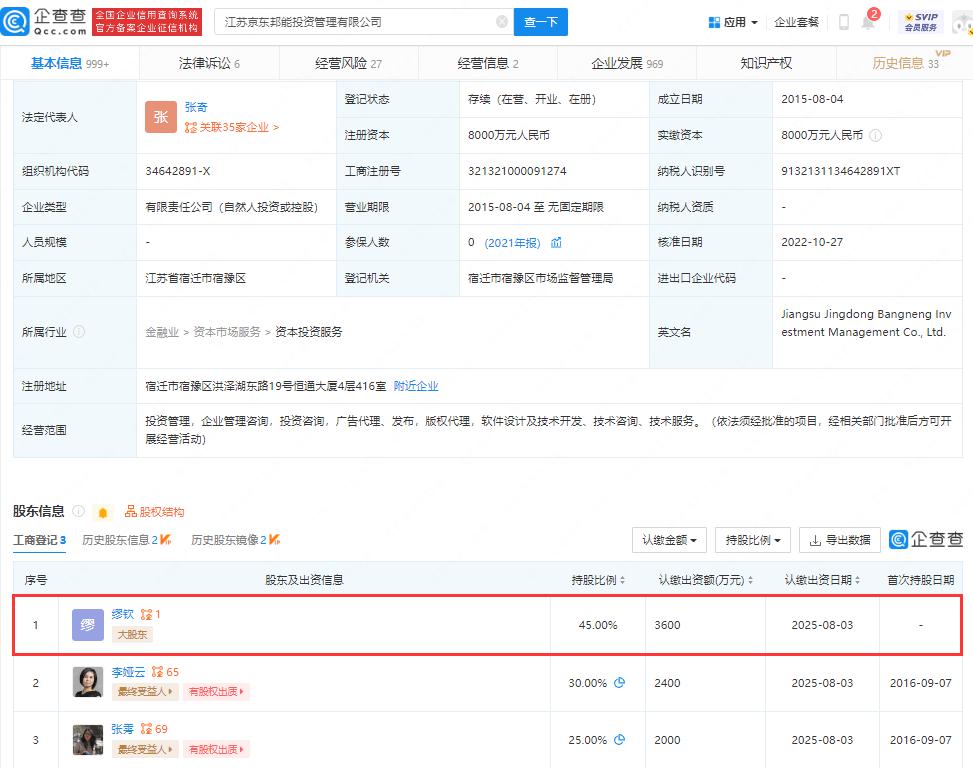Switch to 基本信息 tab
Image resolution: width=973 pixels, height=768 pixels.
pos(70,63)
